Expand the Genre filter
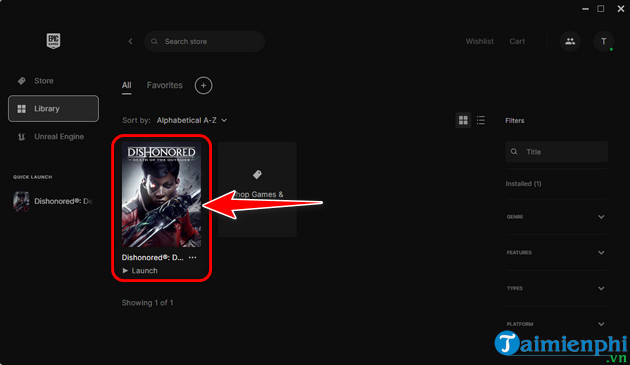 [556, 217]
